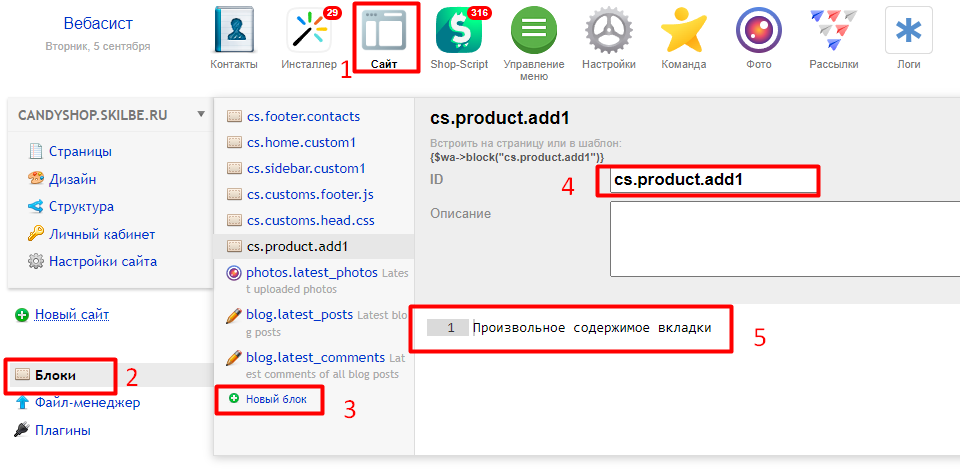
Task: Open the Контакты app icon
Action: pos(234,31)
